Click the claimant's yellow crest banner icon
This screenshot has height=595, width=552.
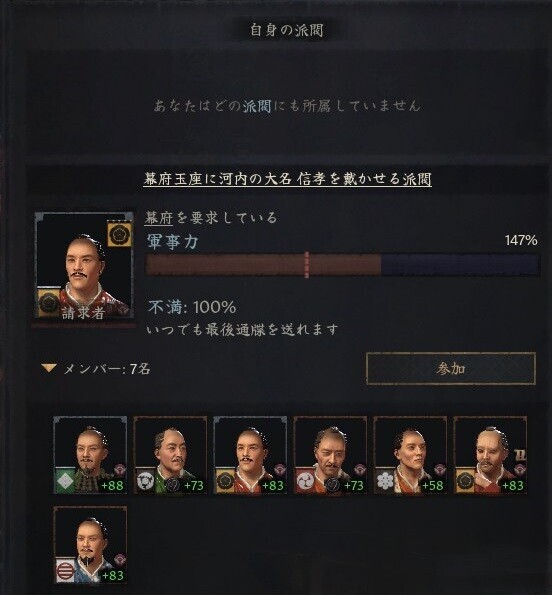pyautogui.click(x=120, y=234)
